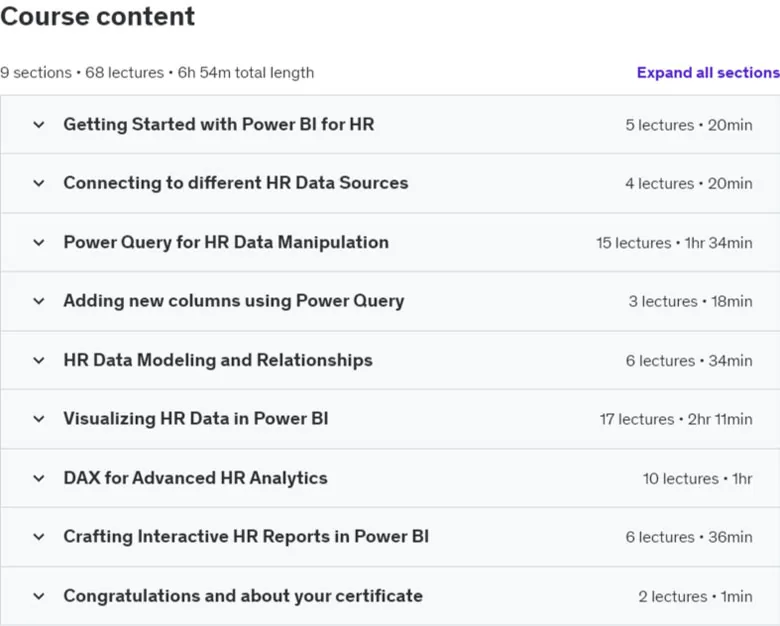780x626 pixels.
Task: Click '10 lectures • 1hr' text
Action: [x=697, y=479]
